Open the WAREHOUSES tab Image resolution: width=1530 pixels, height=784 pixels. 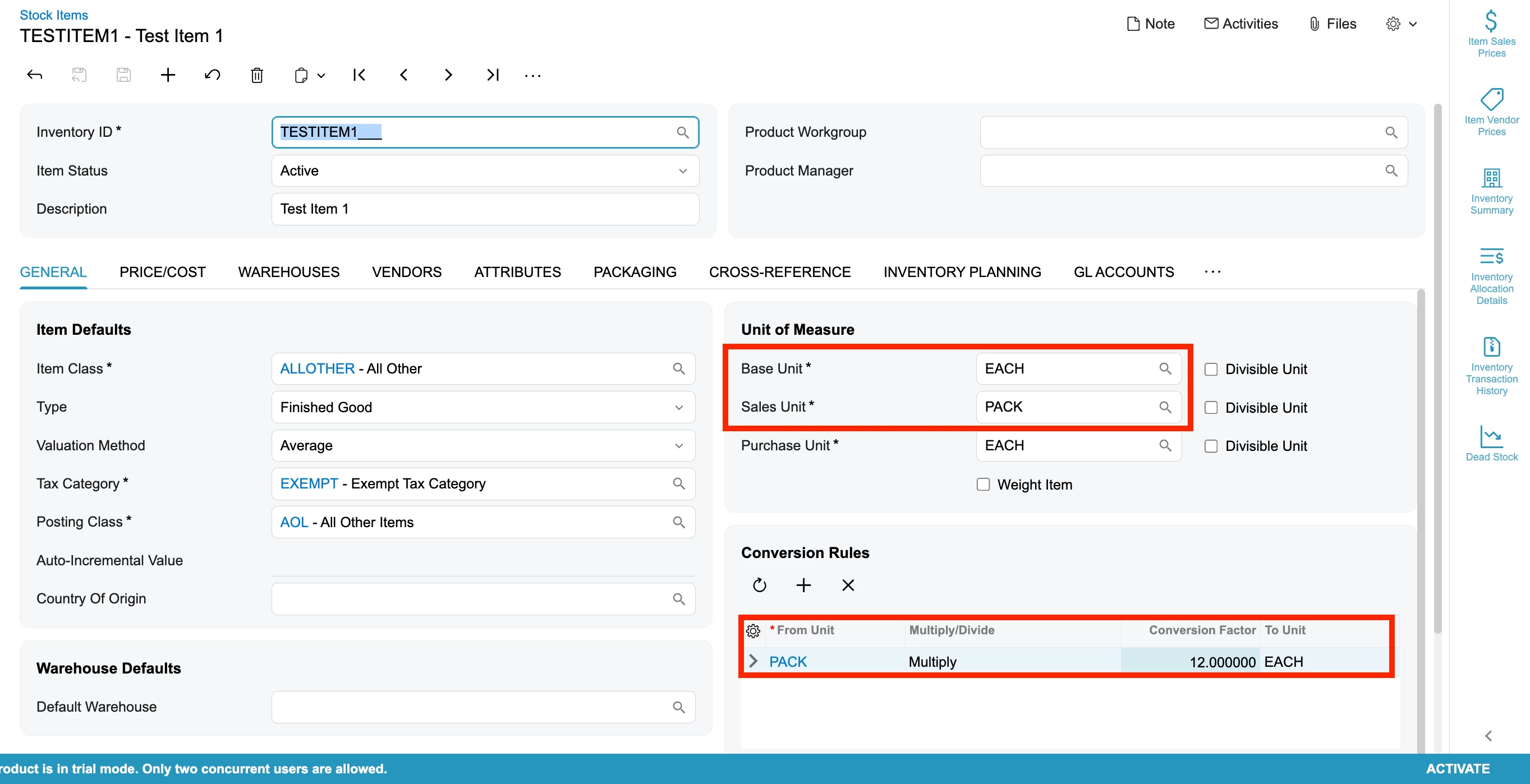coord(288,272)
